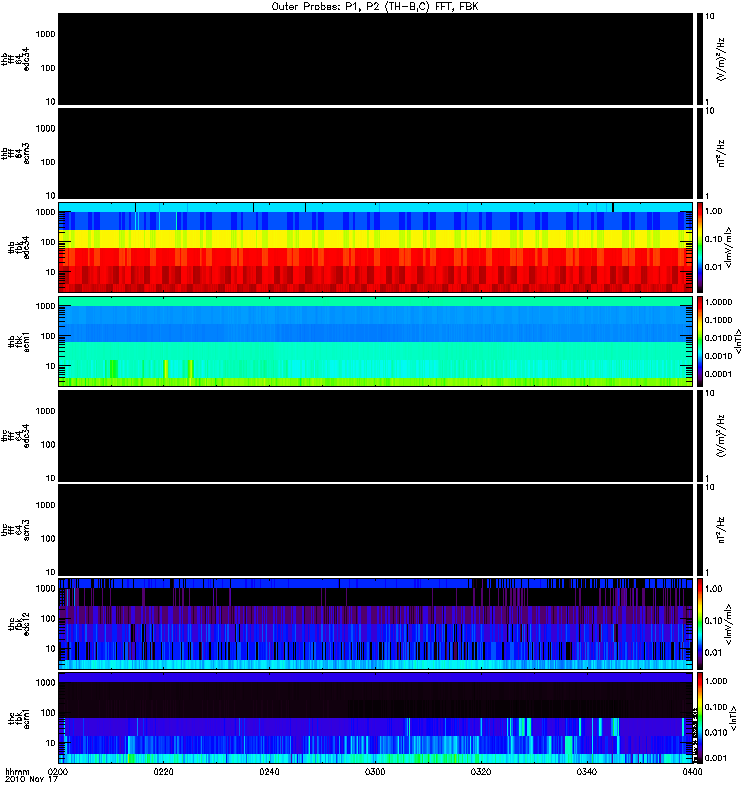Click the thc fbk edc12 spectrogram panel
750x800 pixels.
(376, 624)
